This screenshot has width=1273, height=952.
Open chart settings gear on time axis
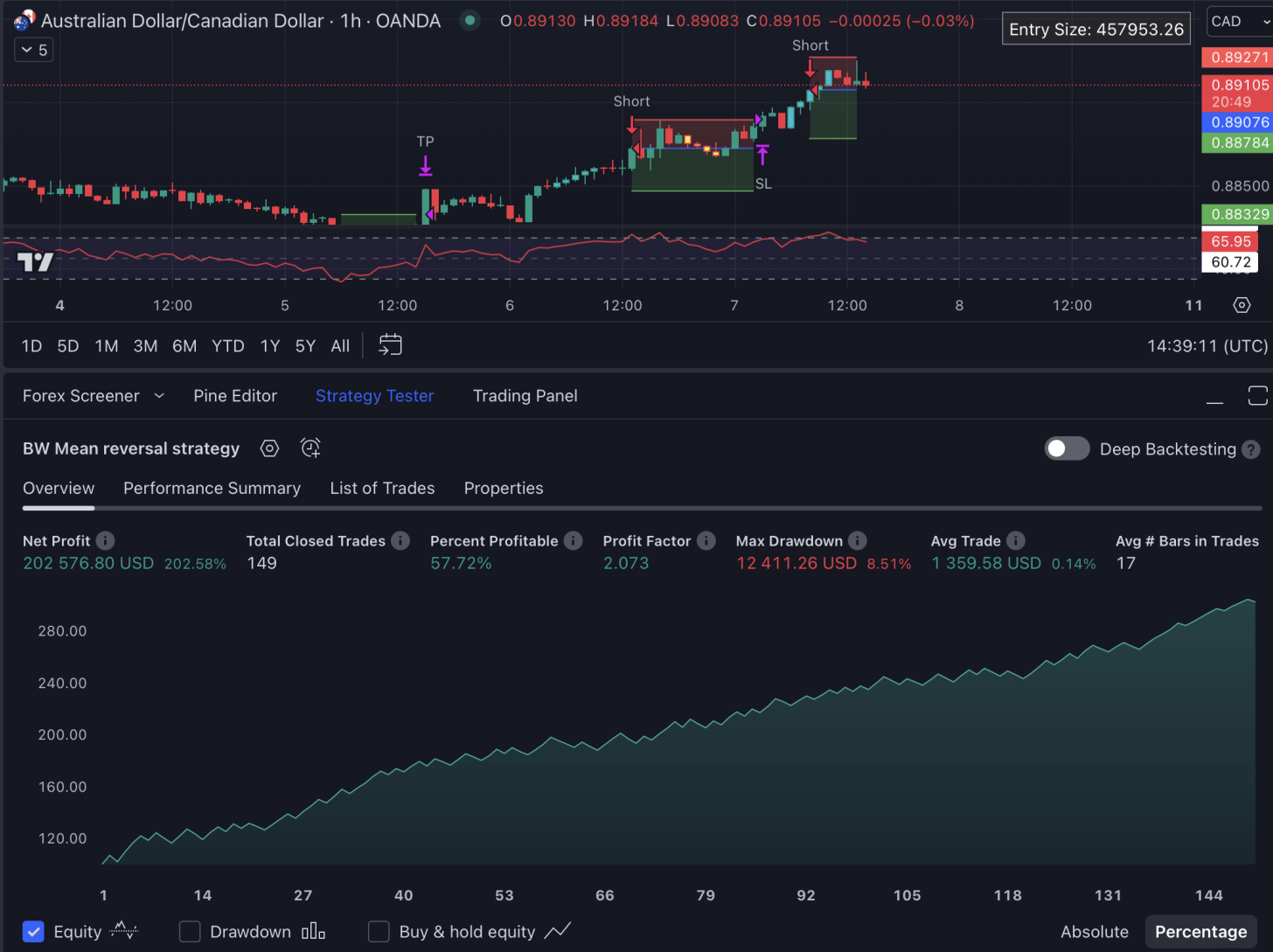[1242, 305]
